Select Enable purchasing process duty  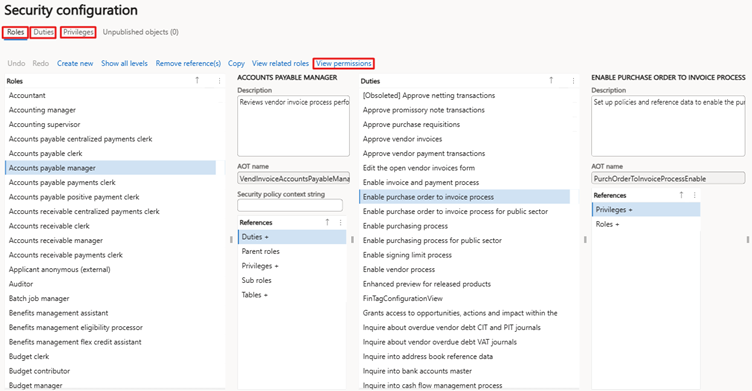click(464, 226)
